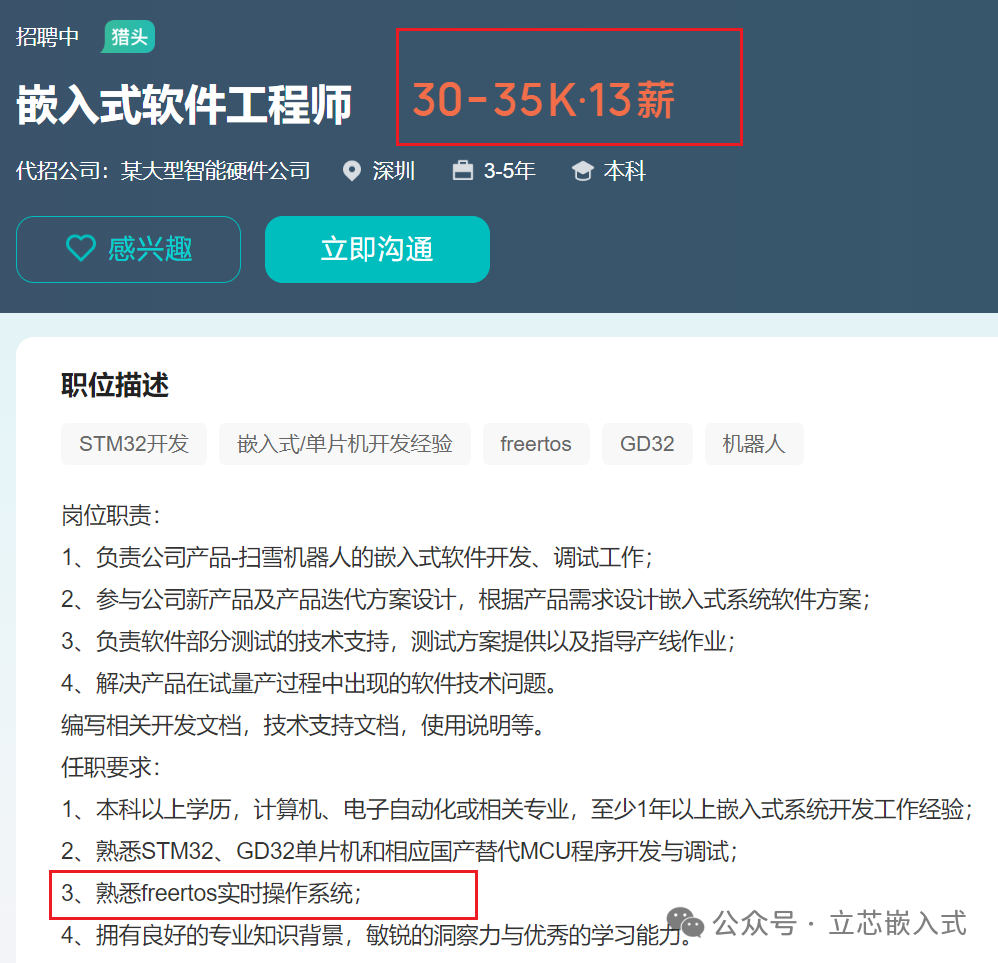Click the graduation cap icon near 本科

[x=582, y=171]
